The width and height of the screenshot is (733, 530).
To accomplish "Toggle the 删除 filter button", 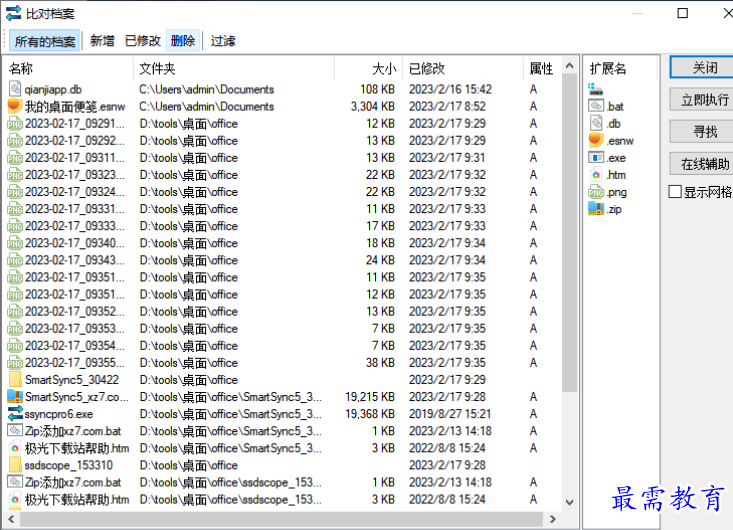I will point(183,41).
